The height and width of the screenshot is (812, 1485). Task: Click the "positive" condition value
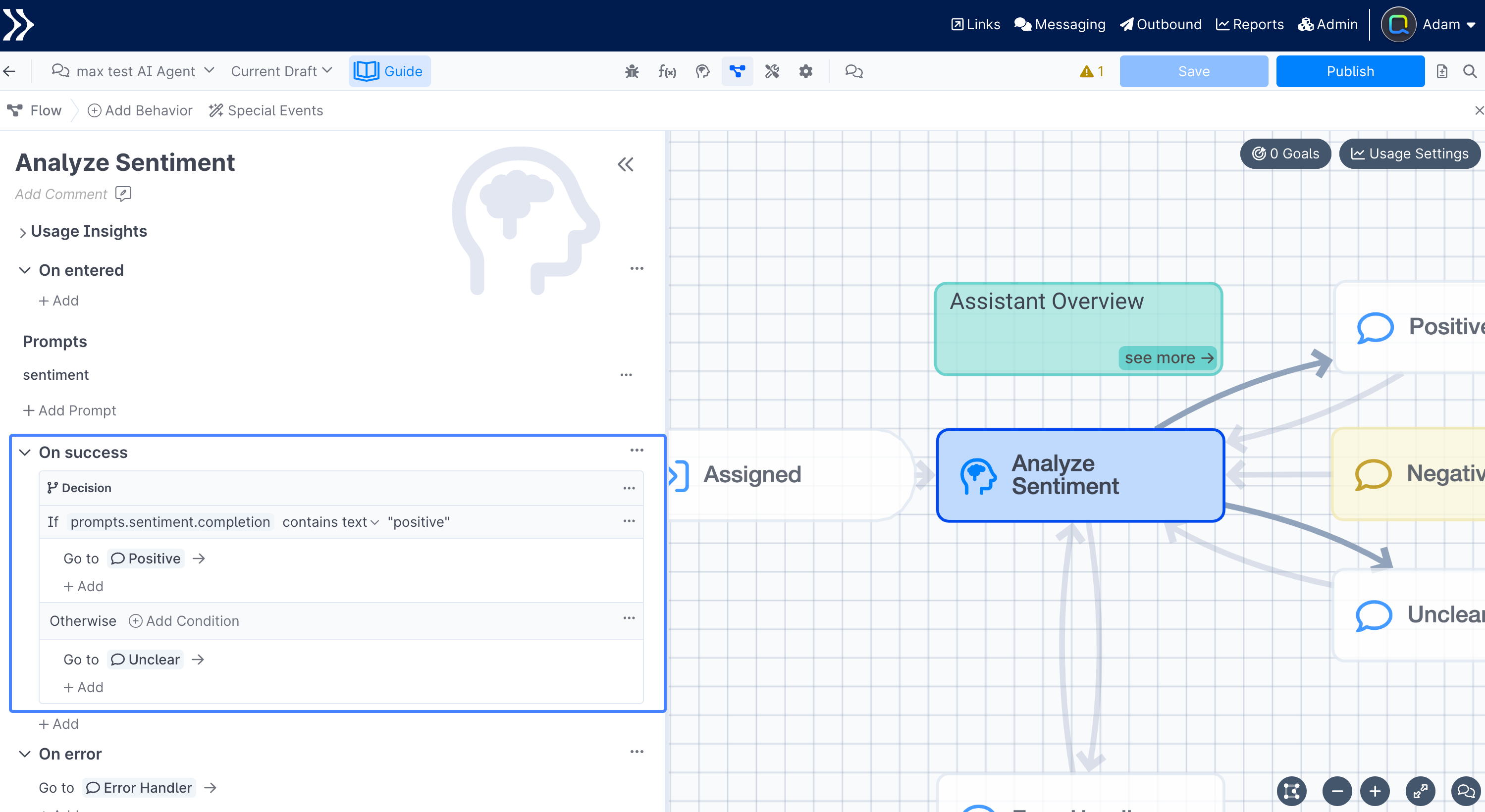coord(419,522)
